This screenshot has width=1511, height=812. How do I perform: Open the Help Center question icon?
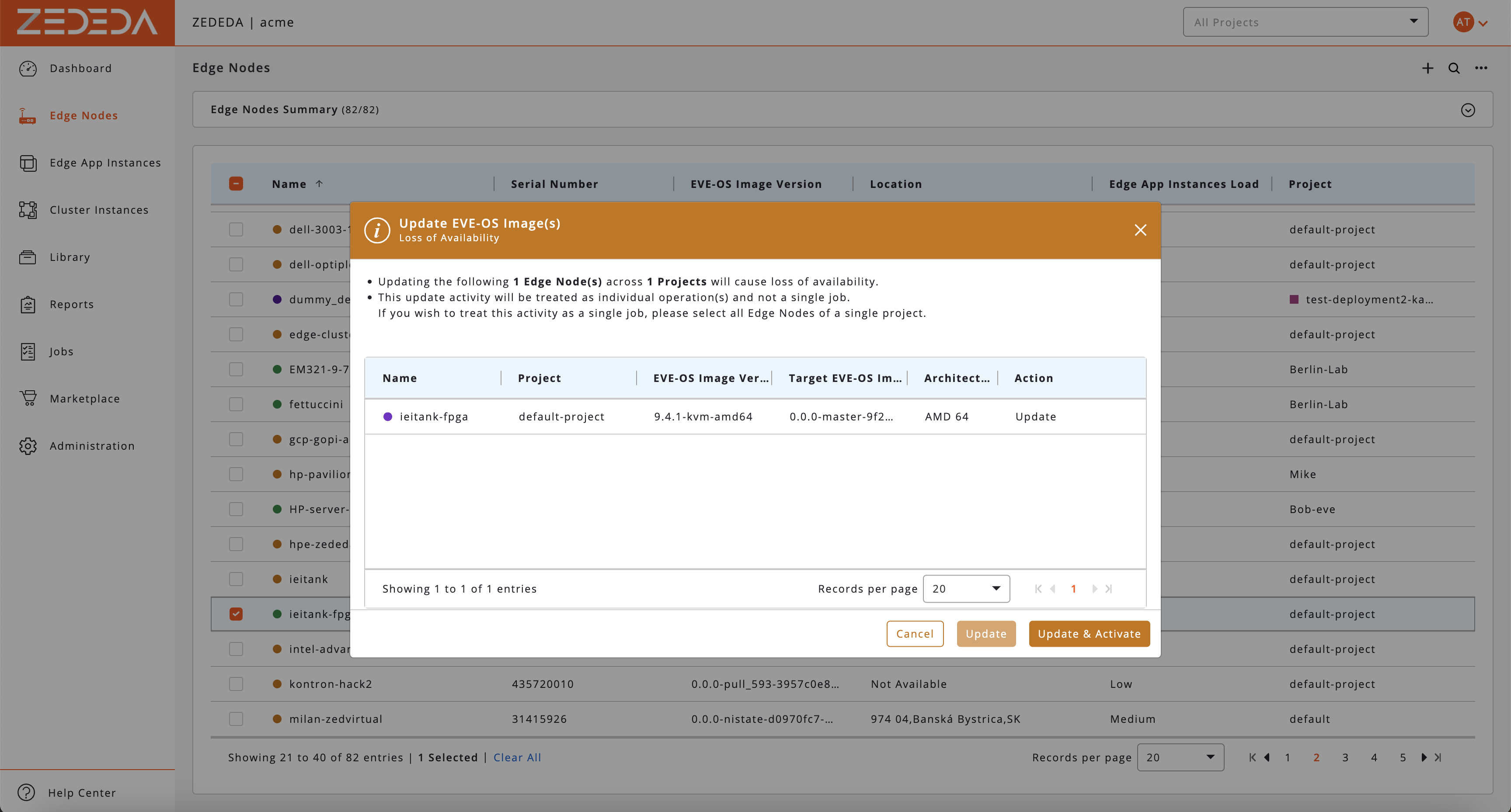pos(26,792)
